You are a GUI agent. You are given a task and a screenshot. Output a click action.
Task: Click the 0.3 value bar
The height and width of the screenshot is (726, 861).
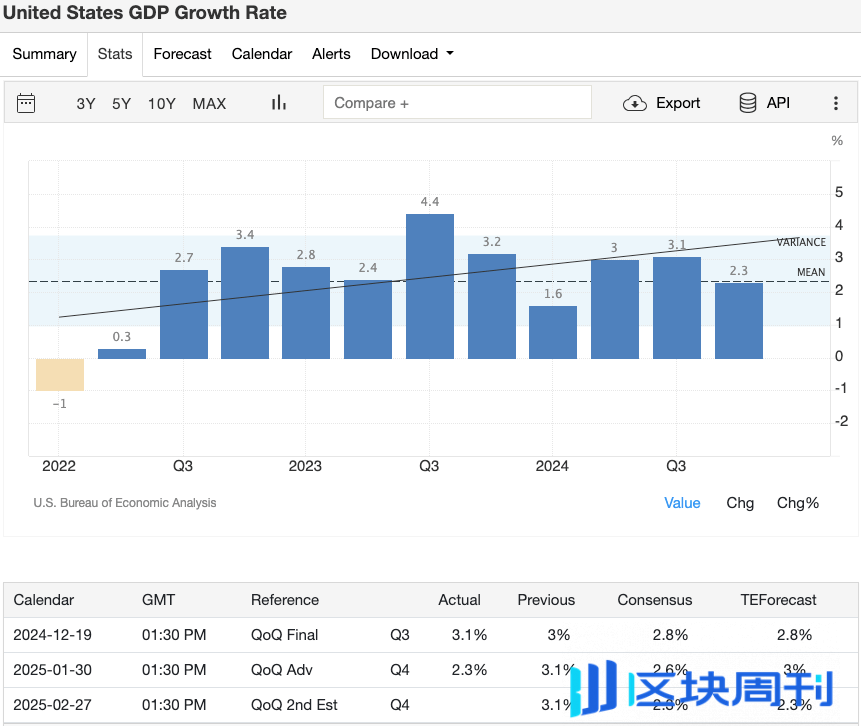pyautogui.click(x=122, y=354)
